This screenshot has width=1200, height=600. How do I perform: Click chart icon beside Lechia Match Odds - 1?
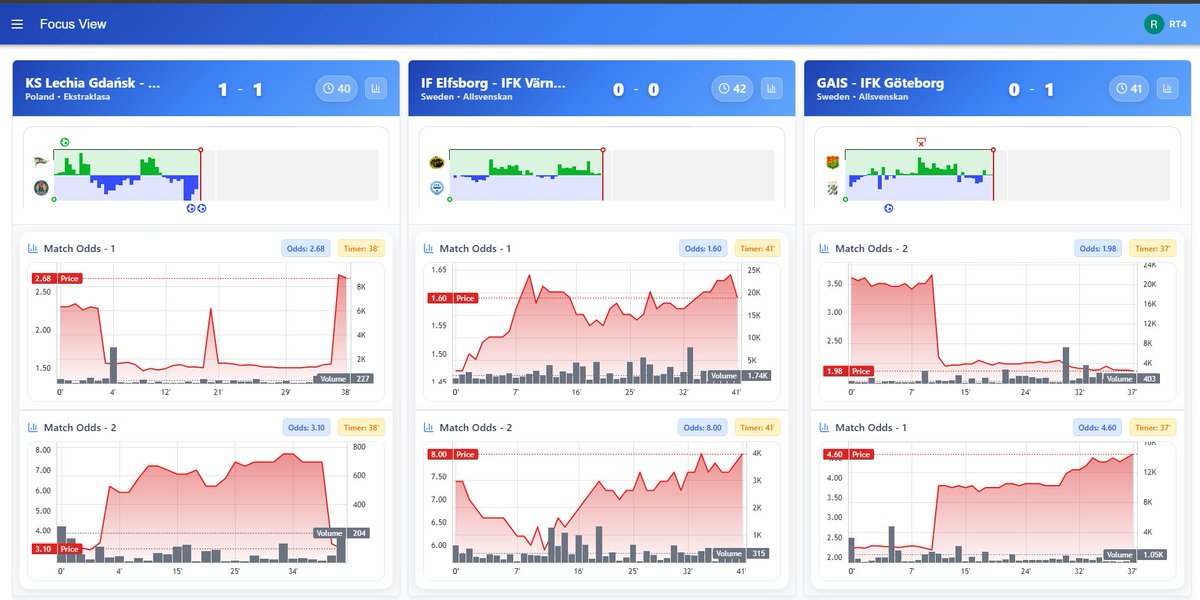pyautogui.click(x=32, y=248)
